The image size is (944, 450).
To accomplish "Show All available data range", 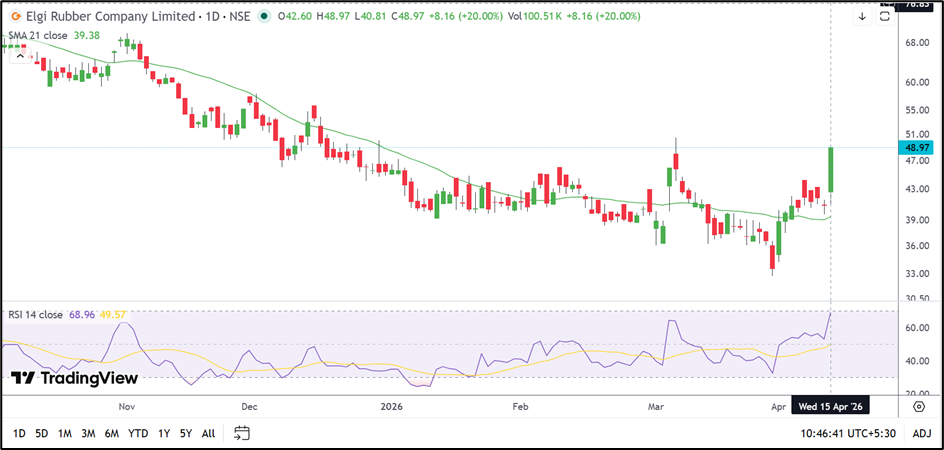I will [208, 433].
